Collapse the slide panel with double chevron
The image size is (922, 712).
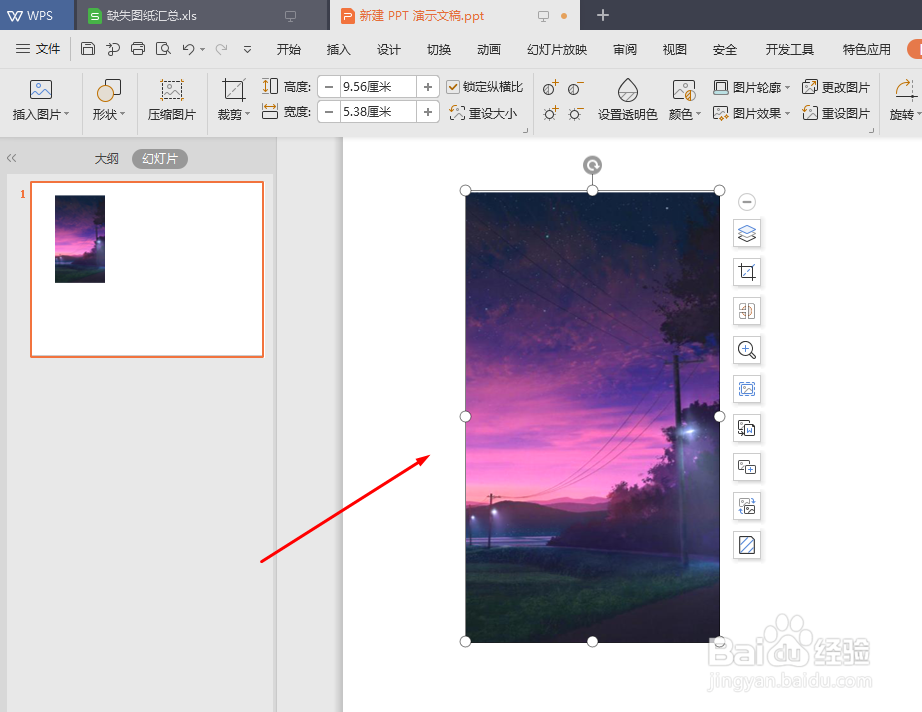tap(12, 158)
